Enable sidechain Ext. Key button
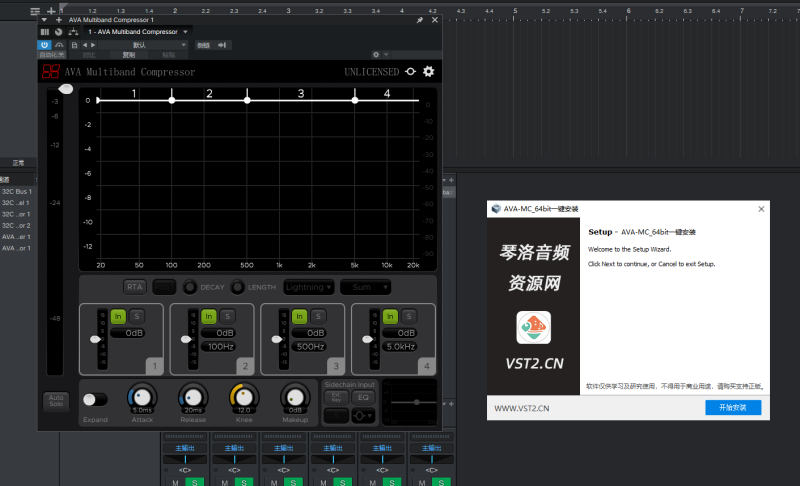This screenshot has width=800, height=486. tap(336, 397)
